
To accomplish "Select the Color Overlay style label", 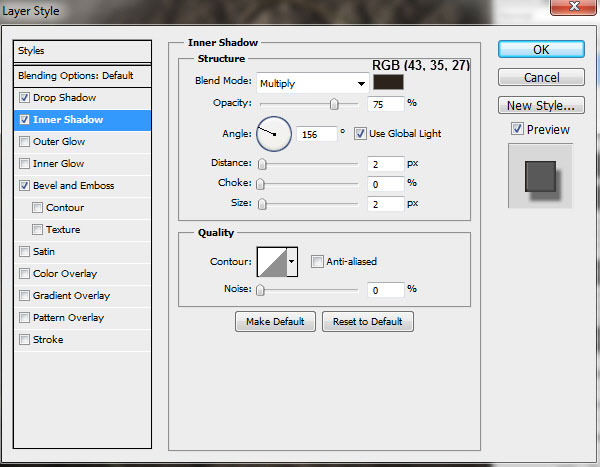I will 65,274.
